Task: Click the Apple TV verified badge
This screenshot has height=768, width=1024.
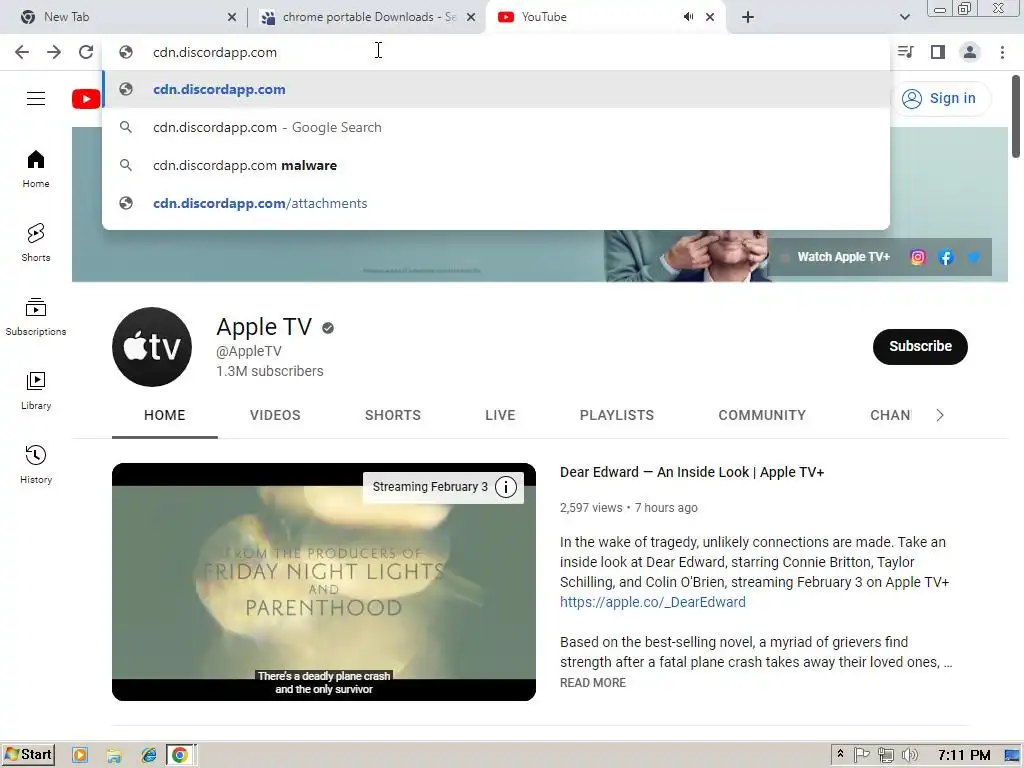Action: pyautogui.click(x=328, y=328)
